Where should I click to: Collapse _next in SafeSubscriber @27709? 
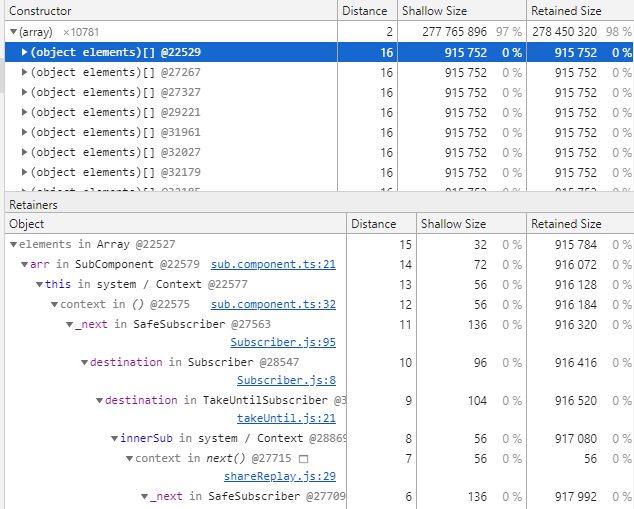[144, 496]
